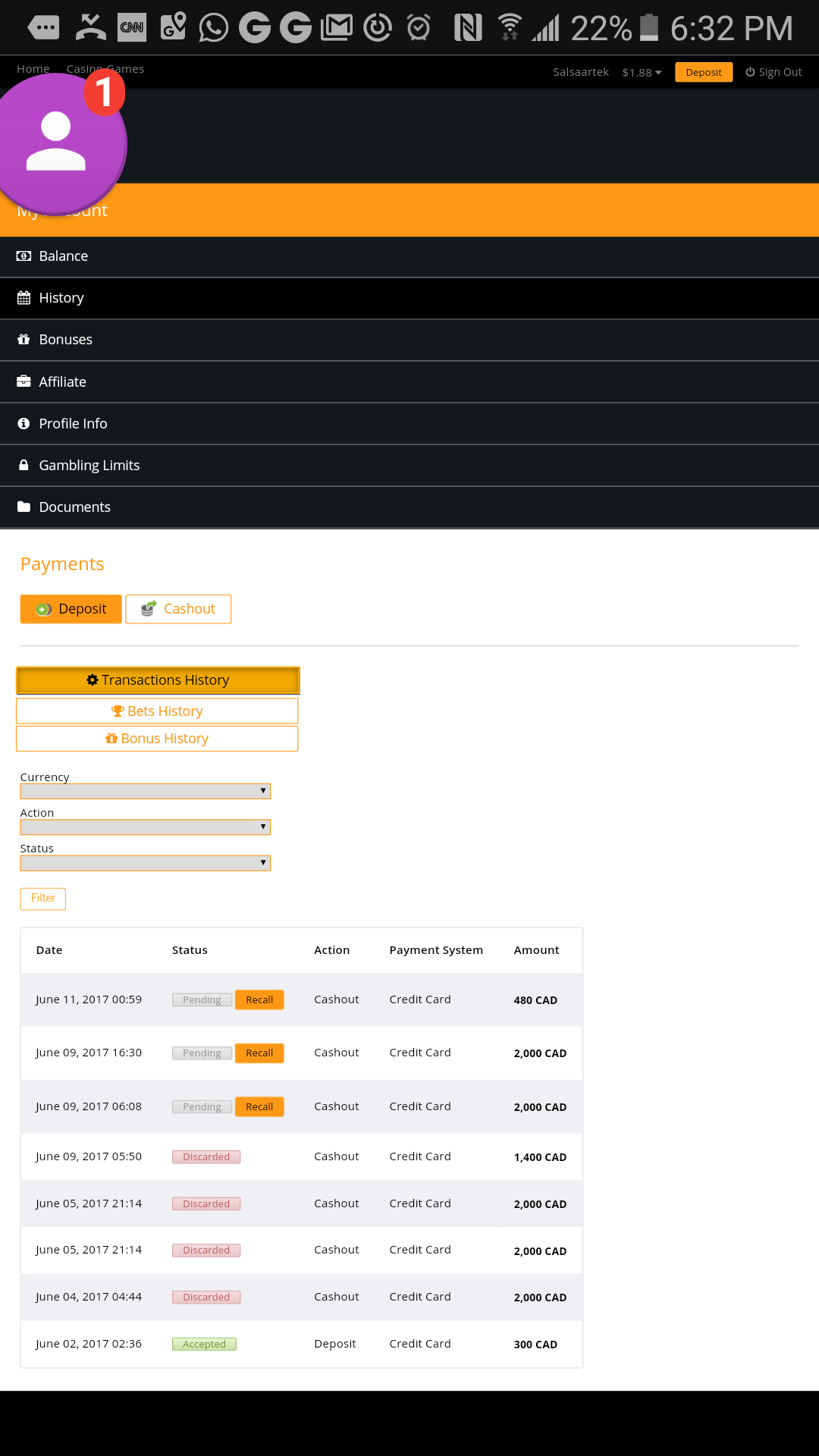Click the Salsaartek username
The width and height of the screenshot is (819, 1456).
[x=581, y=72]
